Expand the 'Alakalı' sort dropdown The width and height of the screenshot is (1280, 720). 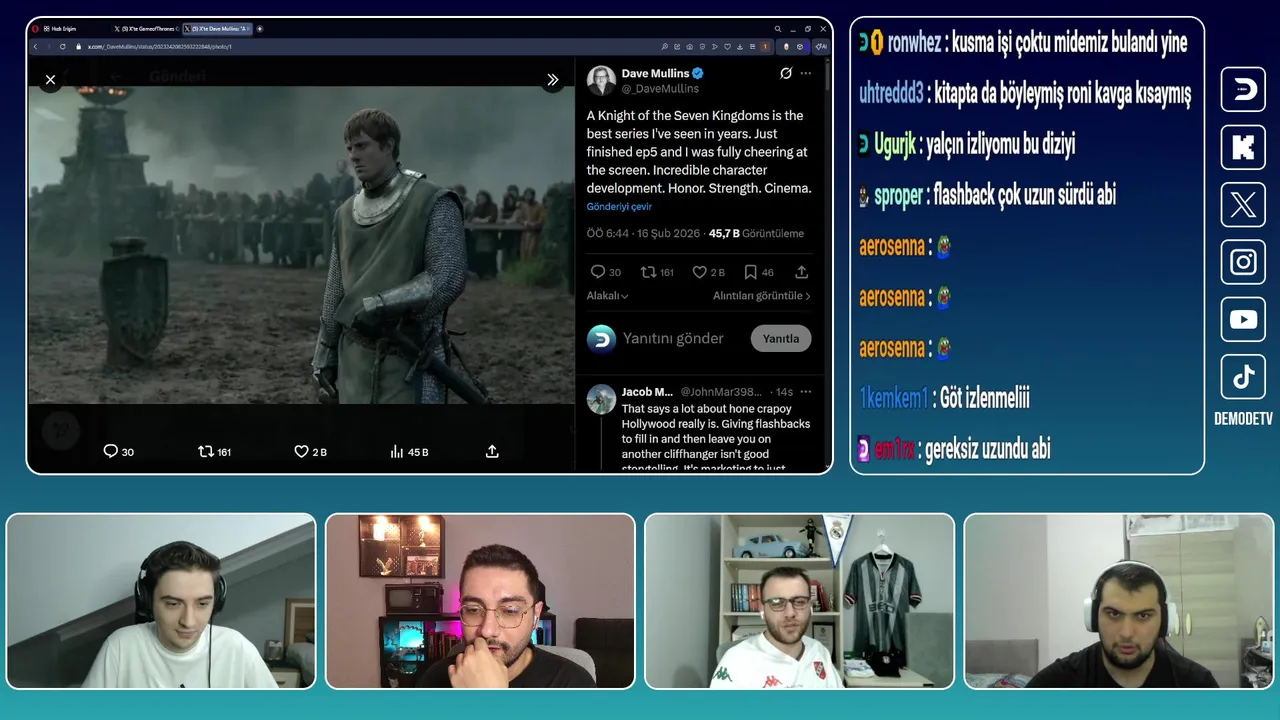607,296
